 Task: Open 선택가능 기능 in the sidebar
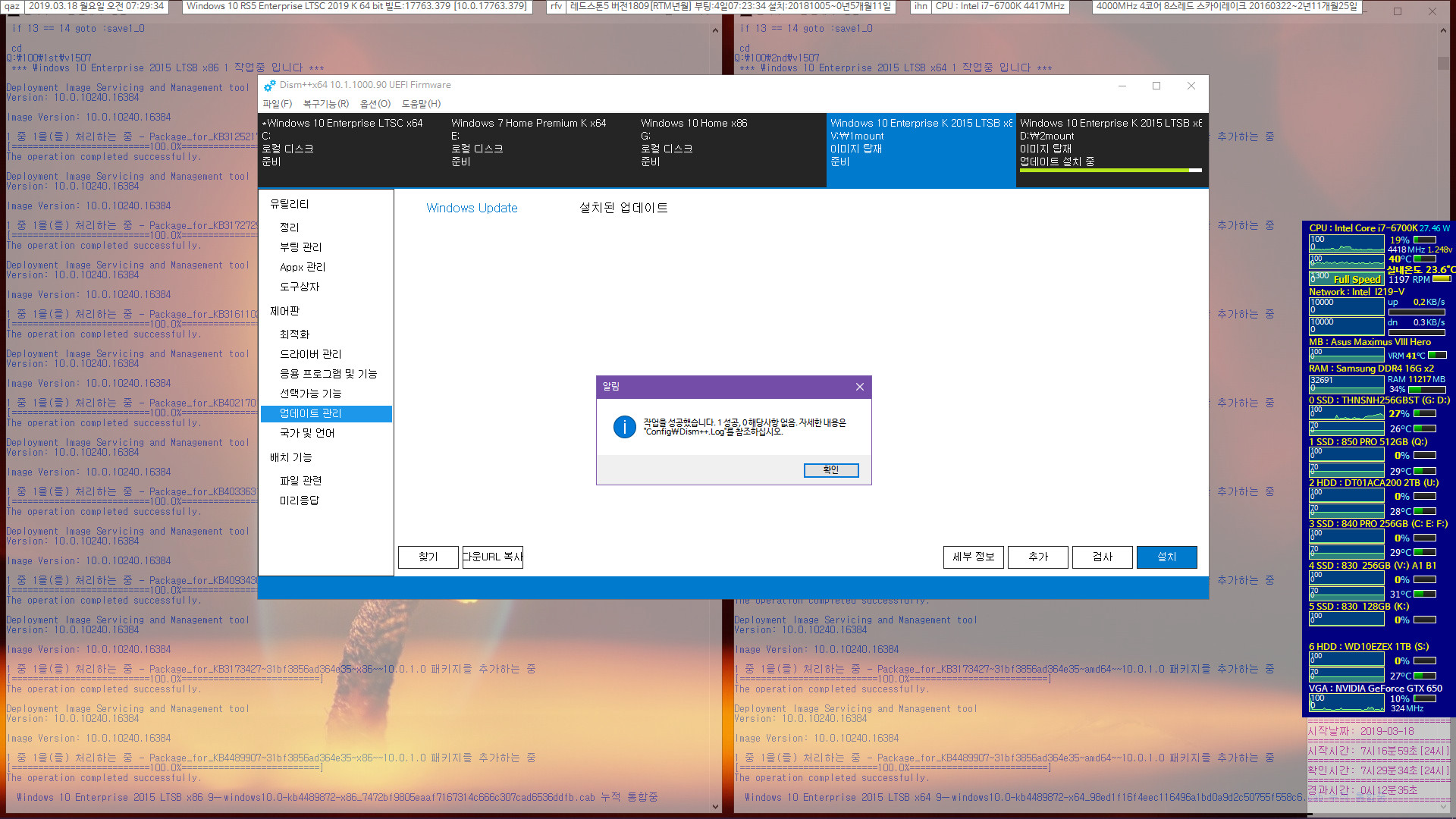point(311,394)
